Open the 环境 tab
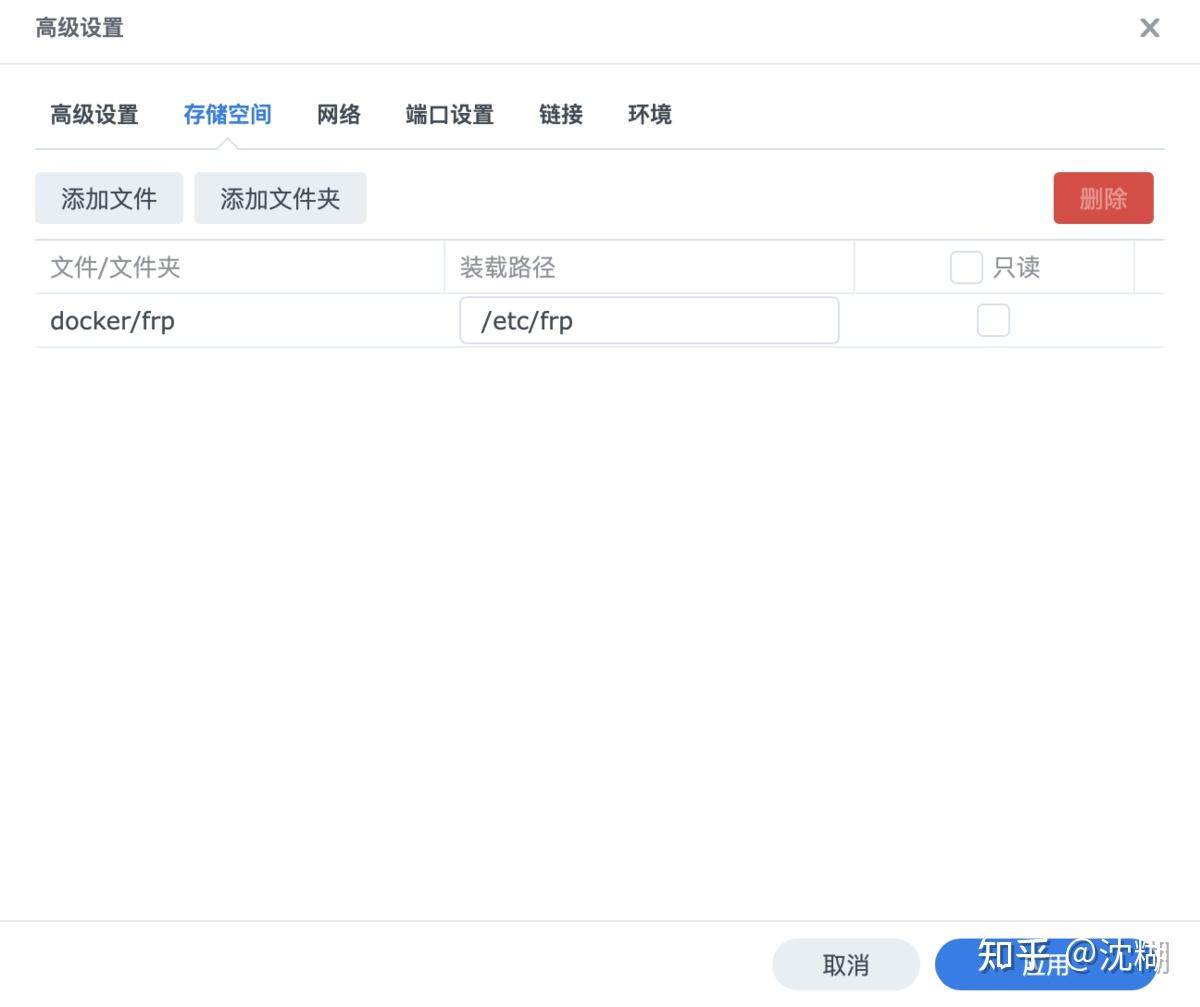This screenshot has width=1200, height=1007. point(648,114)
